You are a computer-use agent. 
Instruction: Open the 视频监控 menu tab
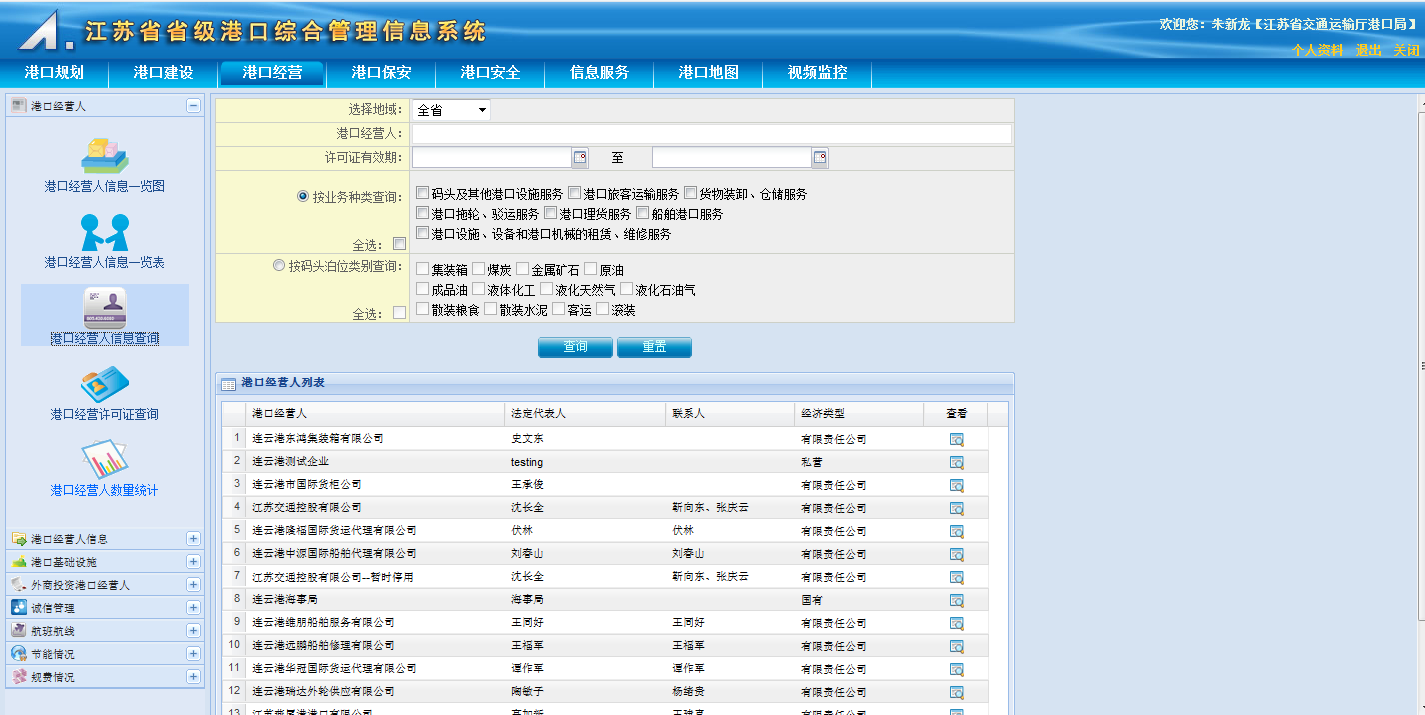817,73
